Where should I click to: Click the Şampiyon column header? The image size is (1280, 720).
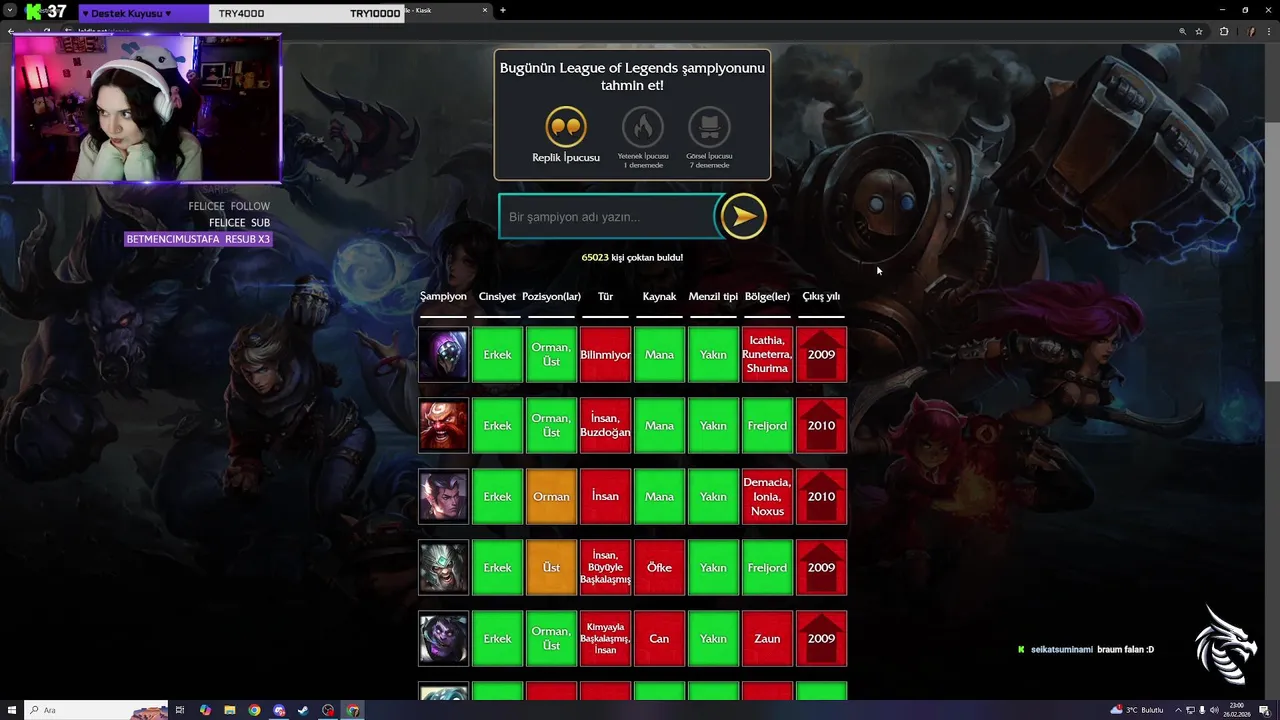pyautogui.click(x=443, y=296)
